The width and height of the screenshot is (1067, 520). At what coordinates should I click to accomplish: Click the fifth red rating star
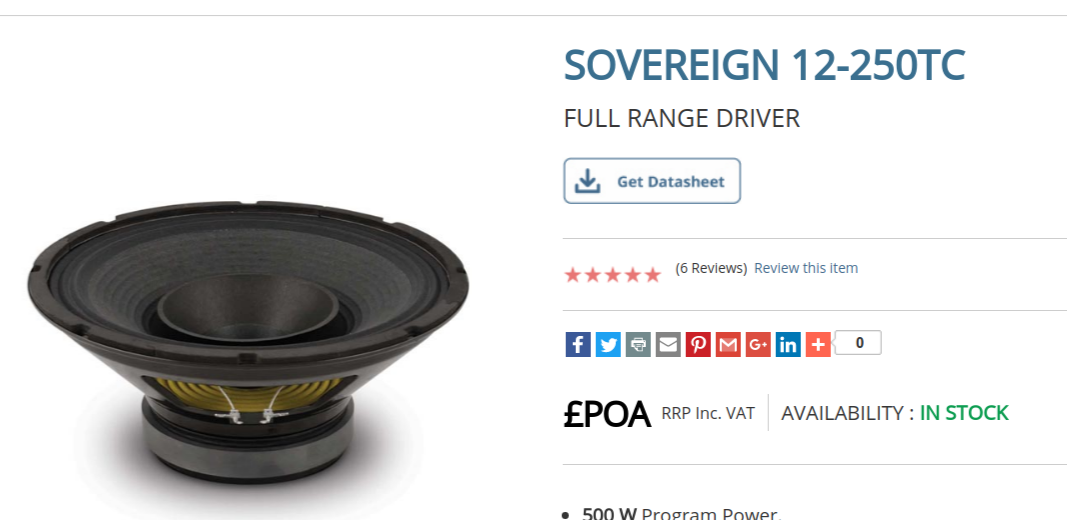point(653,275)
